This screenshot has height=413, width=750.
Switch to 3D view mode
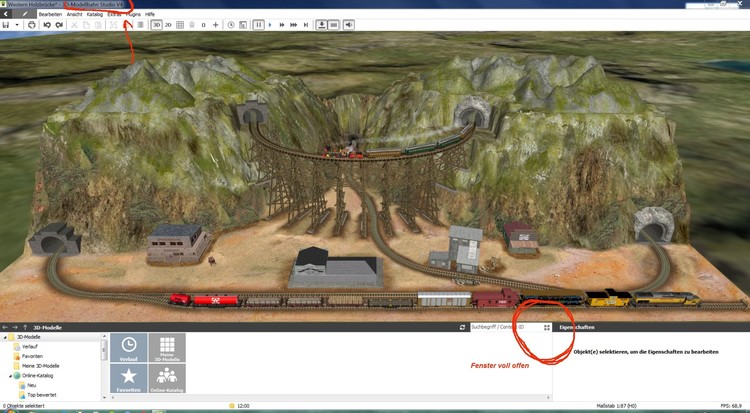[x=157, y=24]
